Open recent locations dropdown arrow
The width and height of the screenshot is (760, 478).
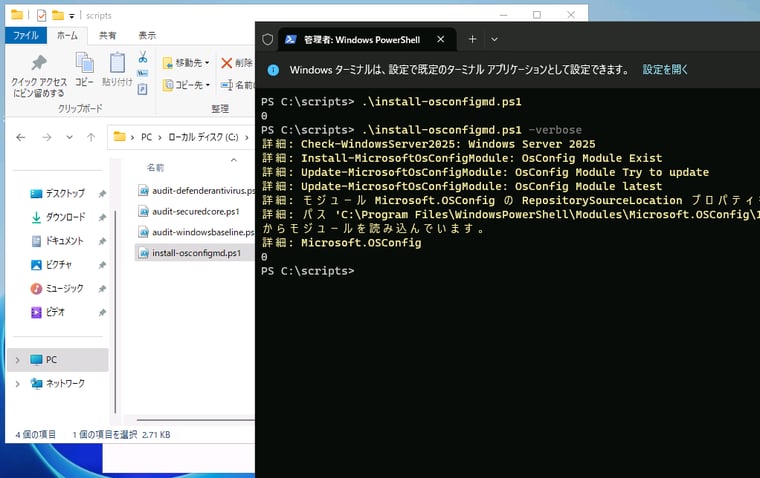[69, 138]
